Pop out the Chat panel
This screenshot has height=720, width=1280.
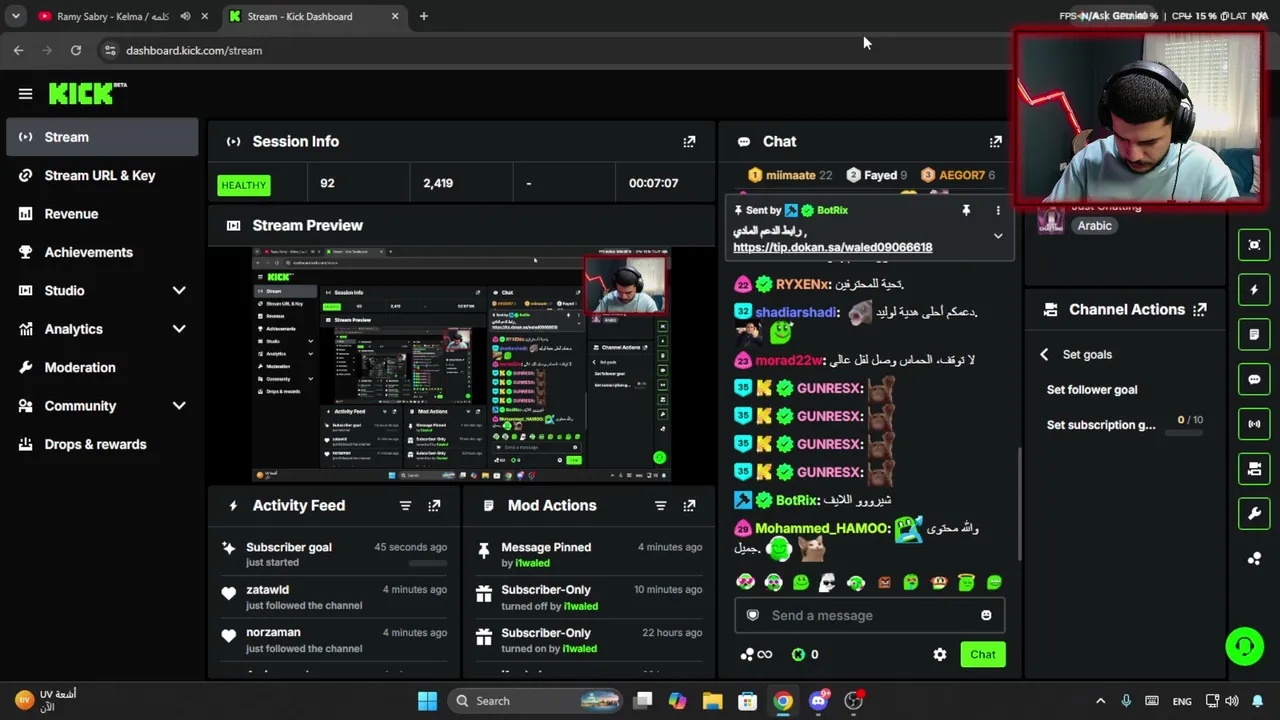coord(995,142)
